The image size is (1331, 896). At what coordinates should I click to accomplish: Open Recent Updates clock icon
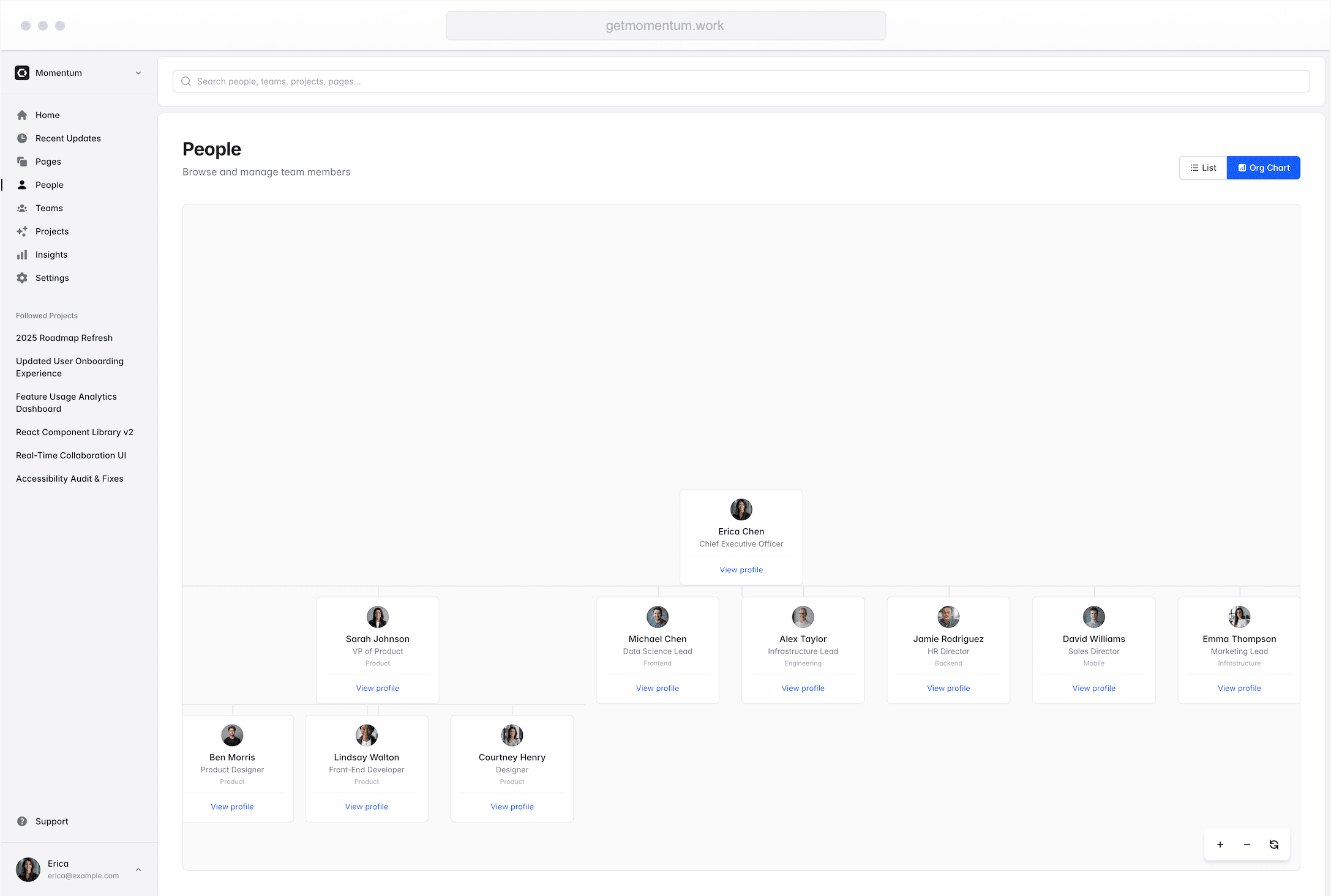pyautogui.click(x=22, y=138)
